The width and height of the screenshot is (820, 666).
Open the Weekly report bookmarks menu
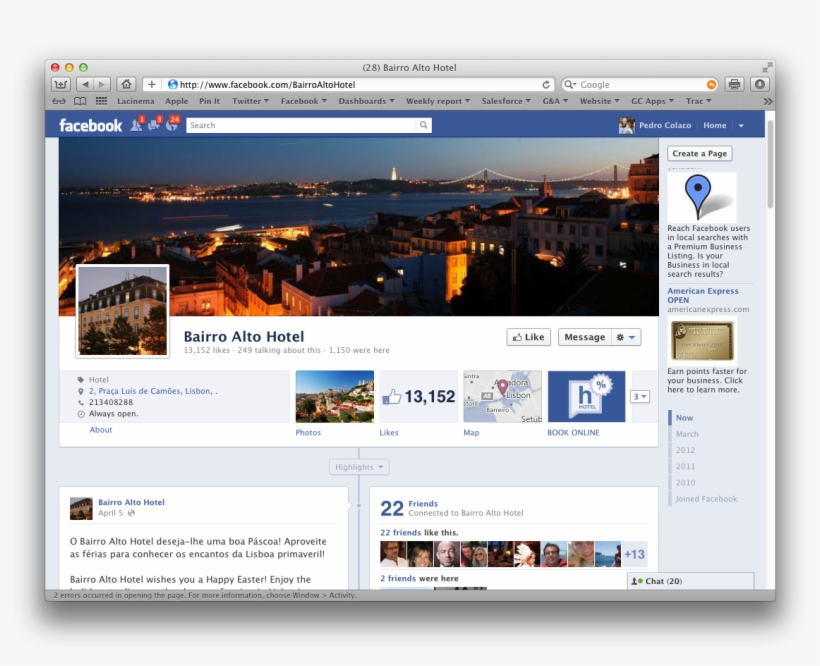tap(438, 100)
